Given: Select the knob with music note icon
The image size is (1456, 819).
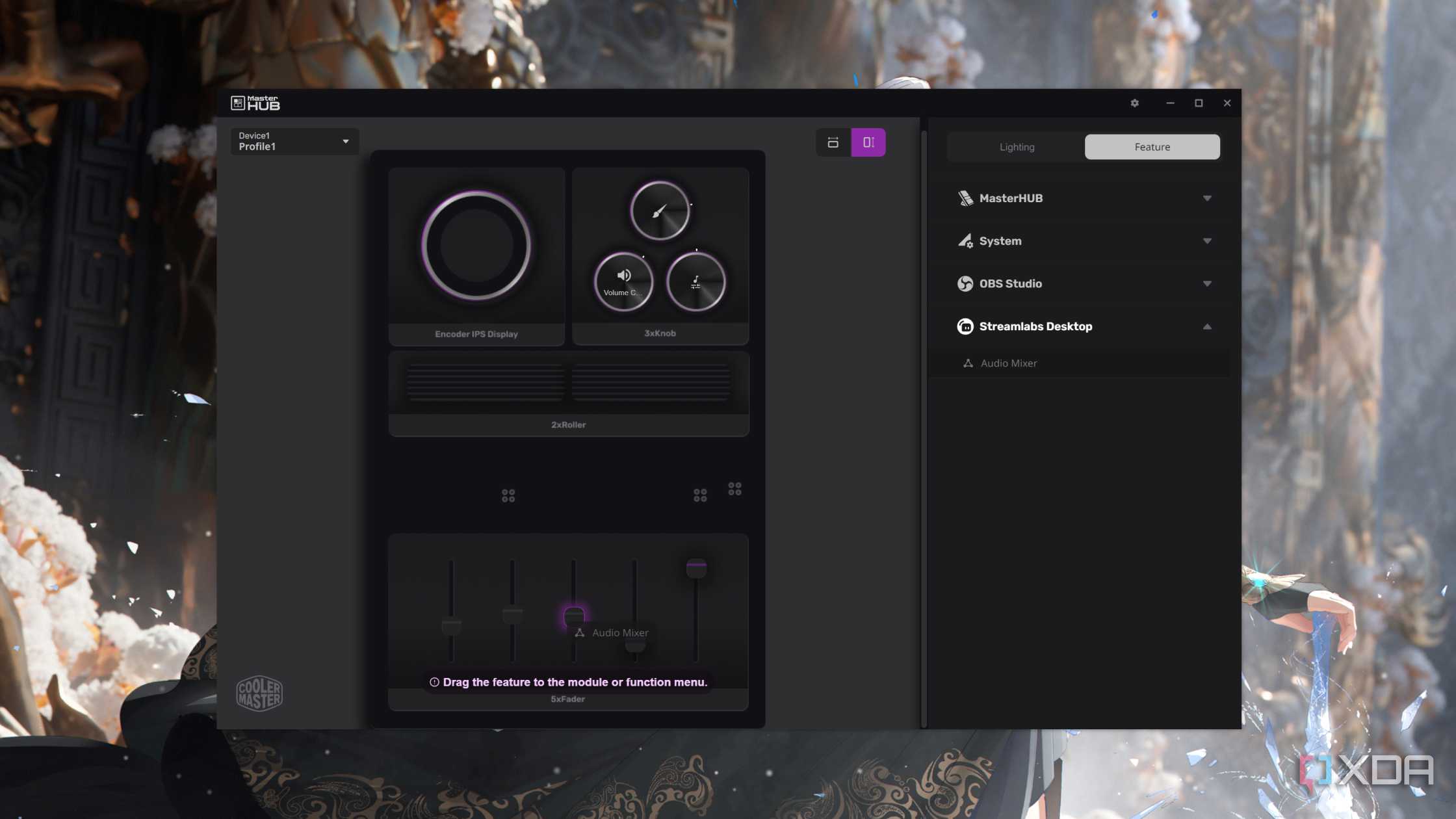Looking at the screenshot, I should click(695, 282).
